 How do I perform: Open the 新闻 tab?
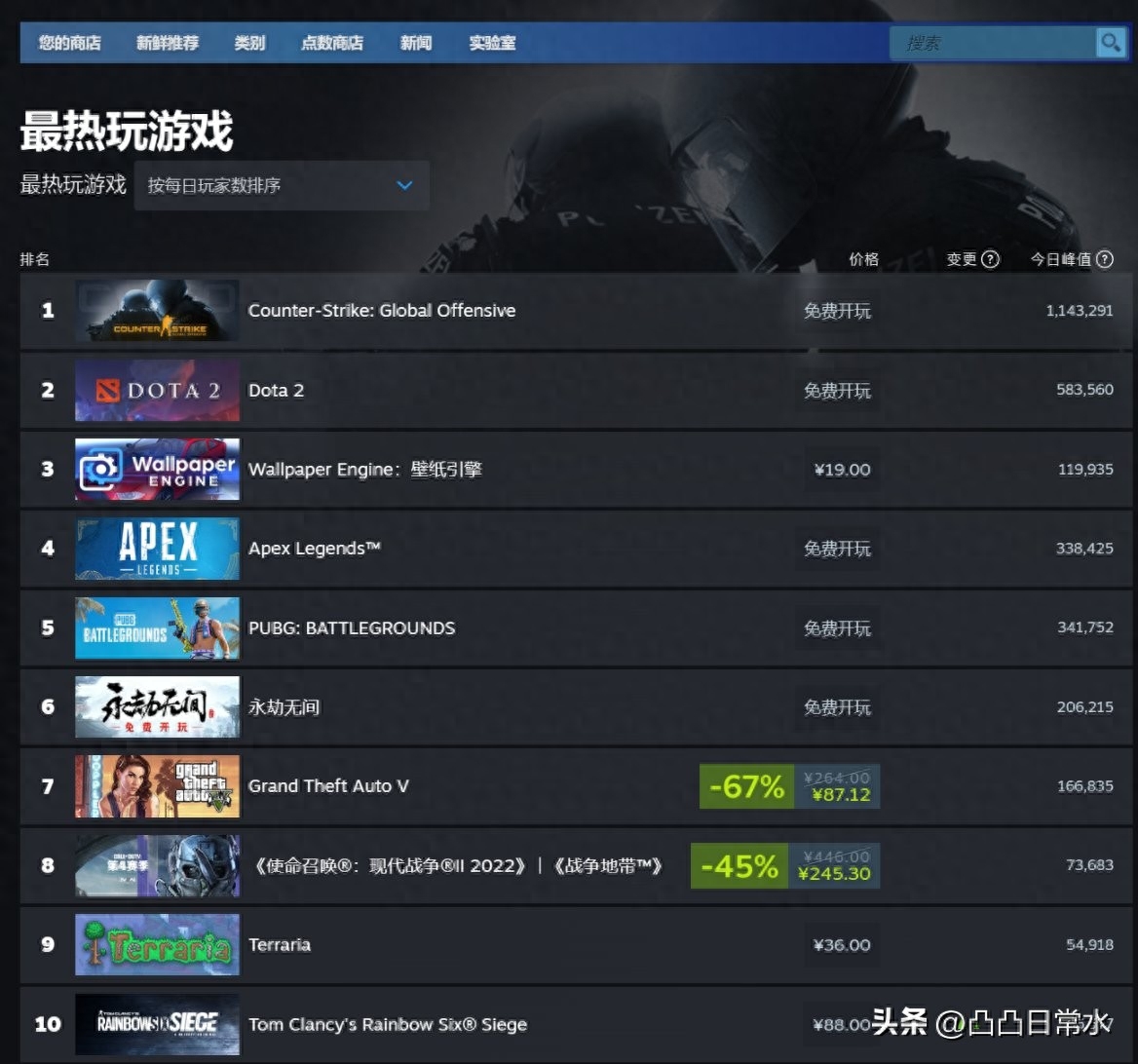click(x=416, y=43)
